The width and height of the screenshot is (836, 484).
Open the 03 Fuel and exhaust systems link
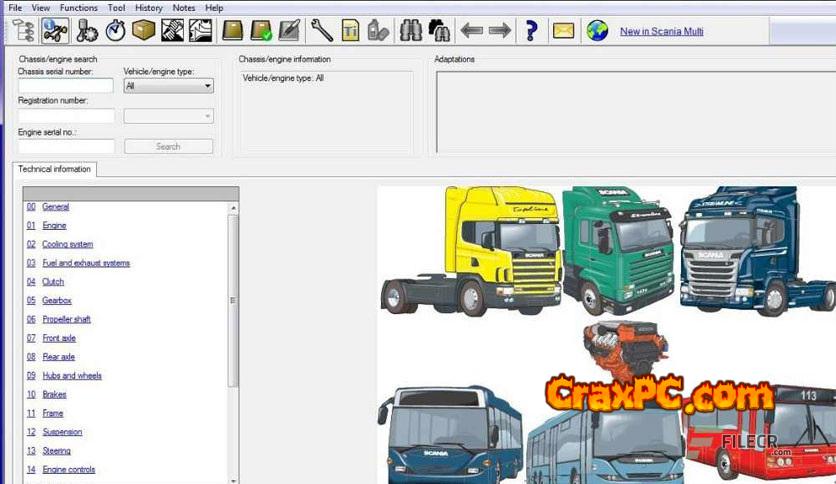(x=85, y=263)
